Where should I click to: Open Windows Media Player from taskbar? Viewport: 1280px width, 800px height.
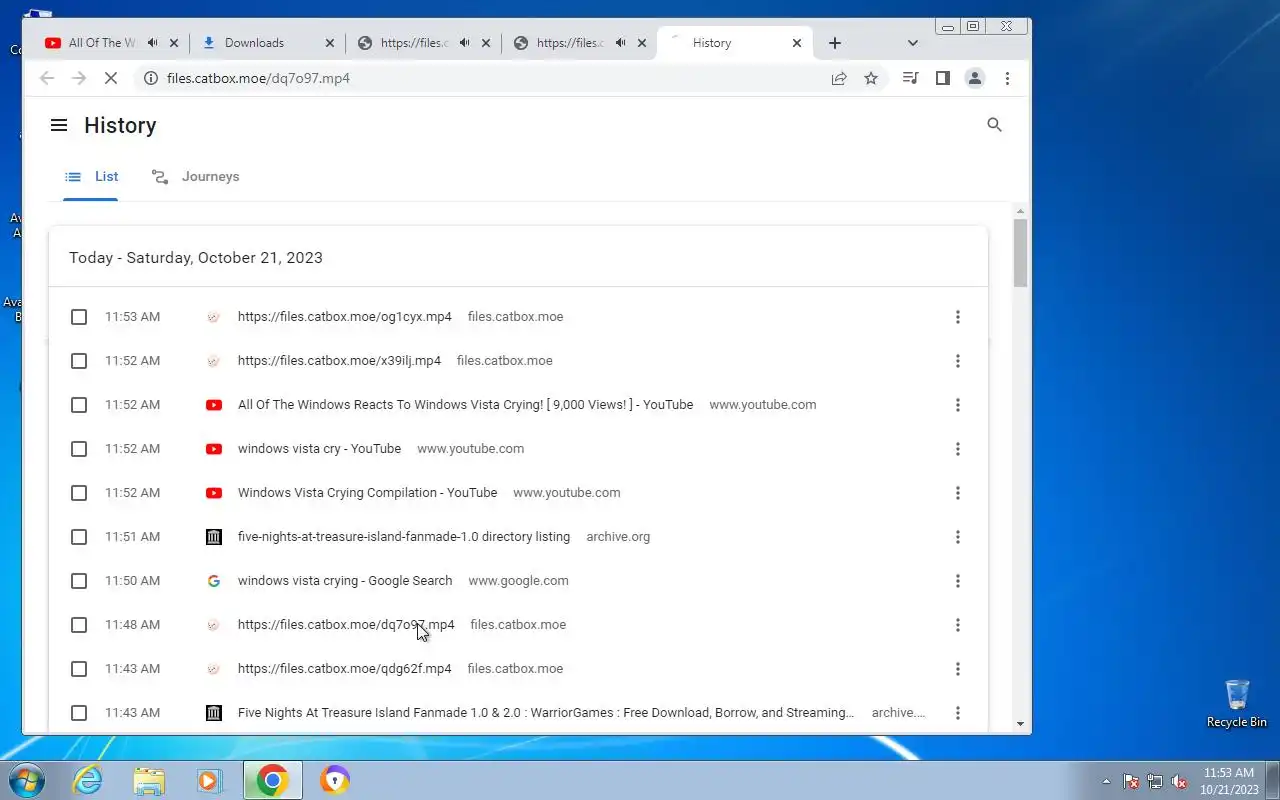pos(210,780)
